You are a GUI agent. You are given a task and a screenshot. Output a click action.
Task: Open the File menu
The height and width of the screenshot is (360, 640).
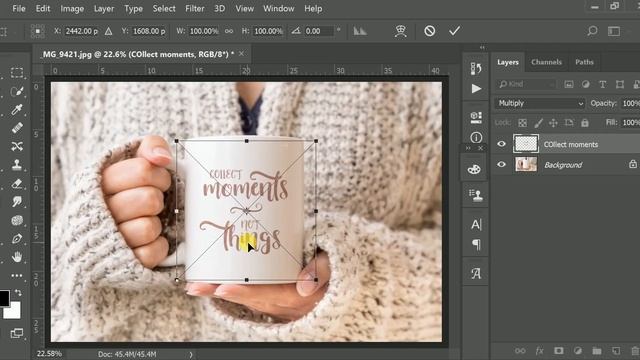tap(19, 9)
